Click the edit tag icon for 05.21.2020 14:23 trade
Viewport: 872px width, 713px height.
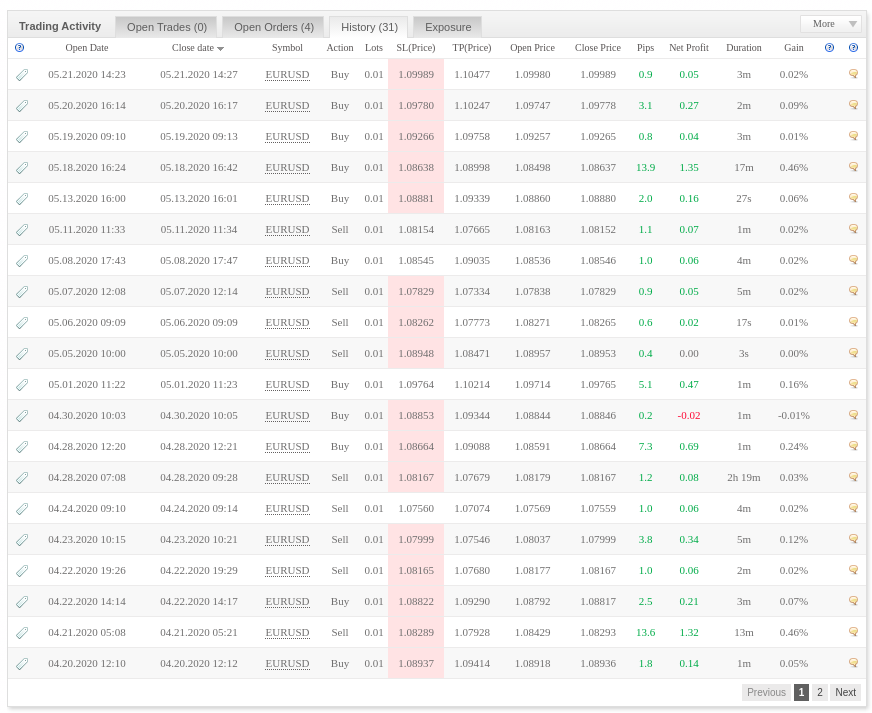[22, 75]
